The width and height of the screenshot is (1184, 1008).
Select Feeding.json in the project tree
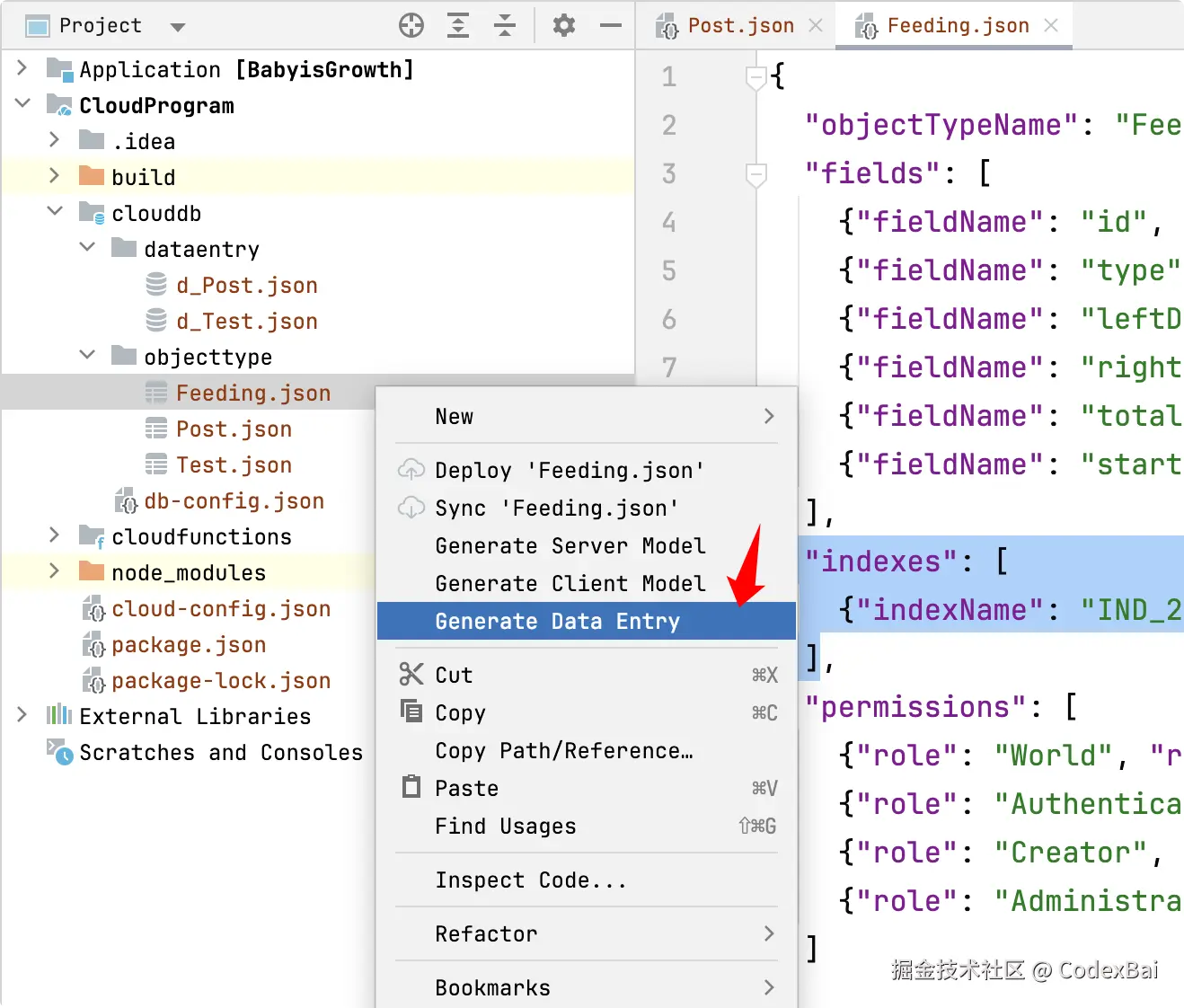pos(253,393)
